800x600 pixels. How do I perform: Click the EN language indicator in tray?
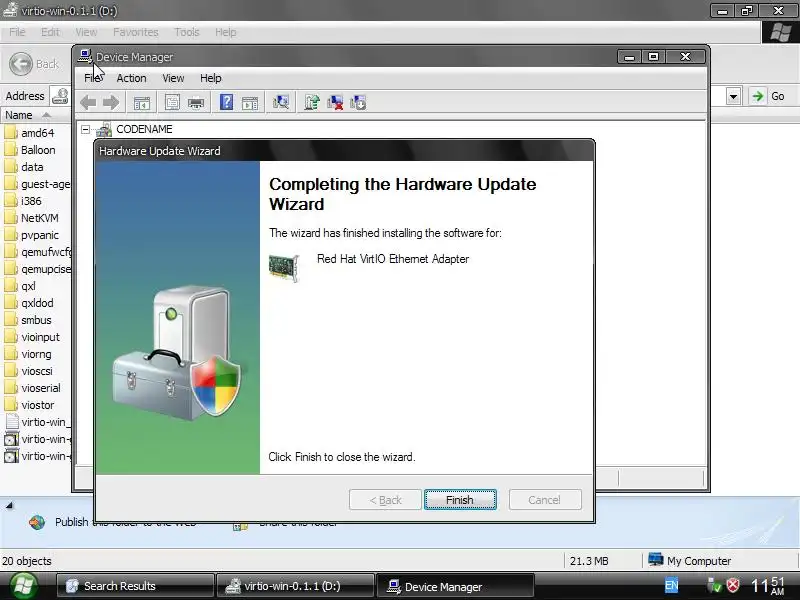click(671, 586)
